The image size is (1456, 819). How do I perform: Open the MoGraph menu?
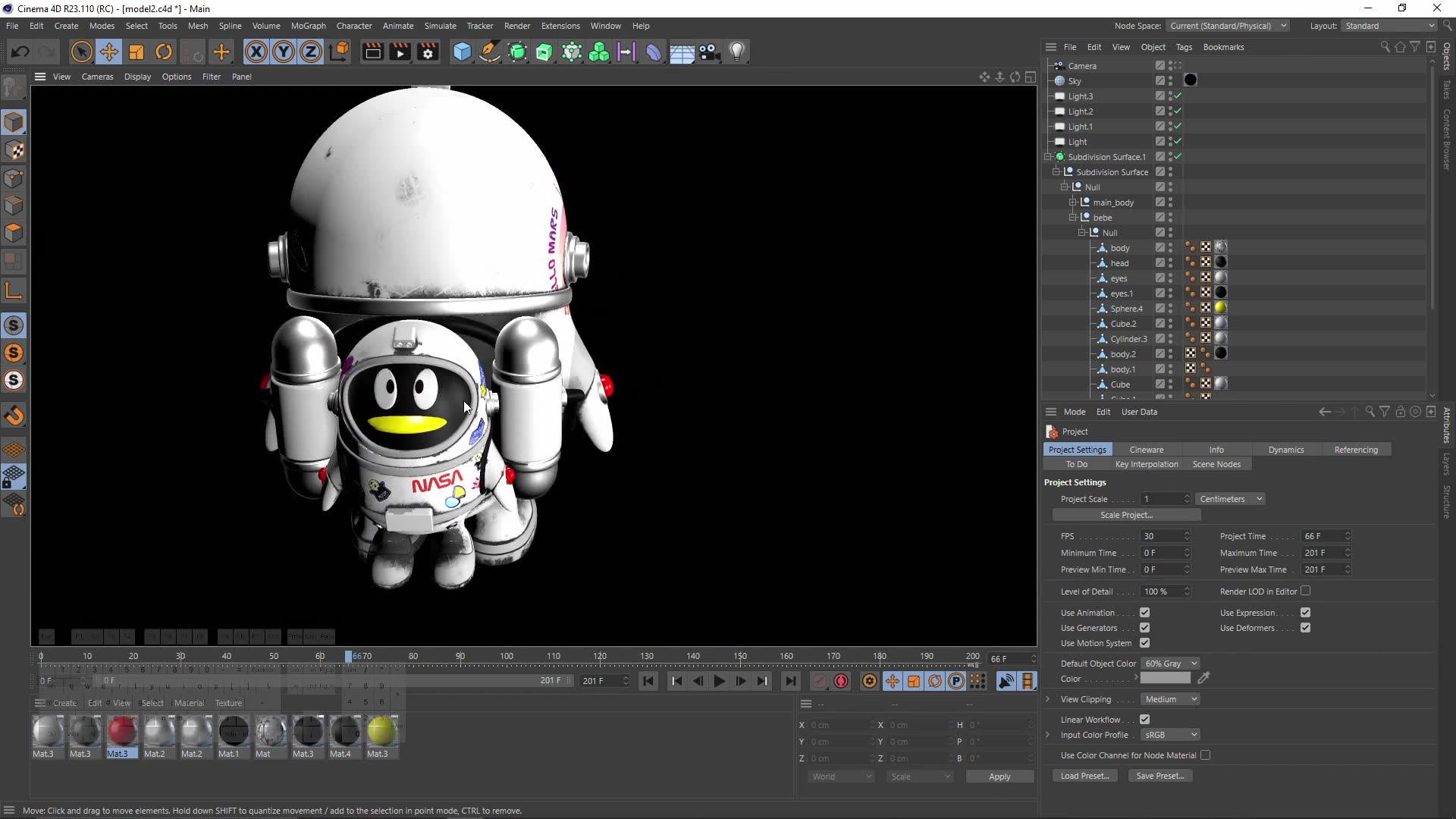pos(308,26)
